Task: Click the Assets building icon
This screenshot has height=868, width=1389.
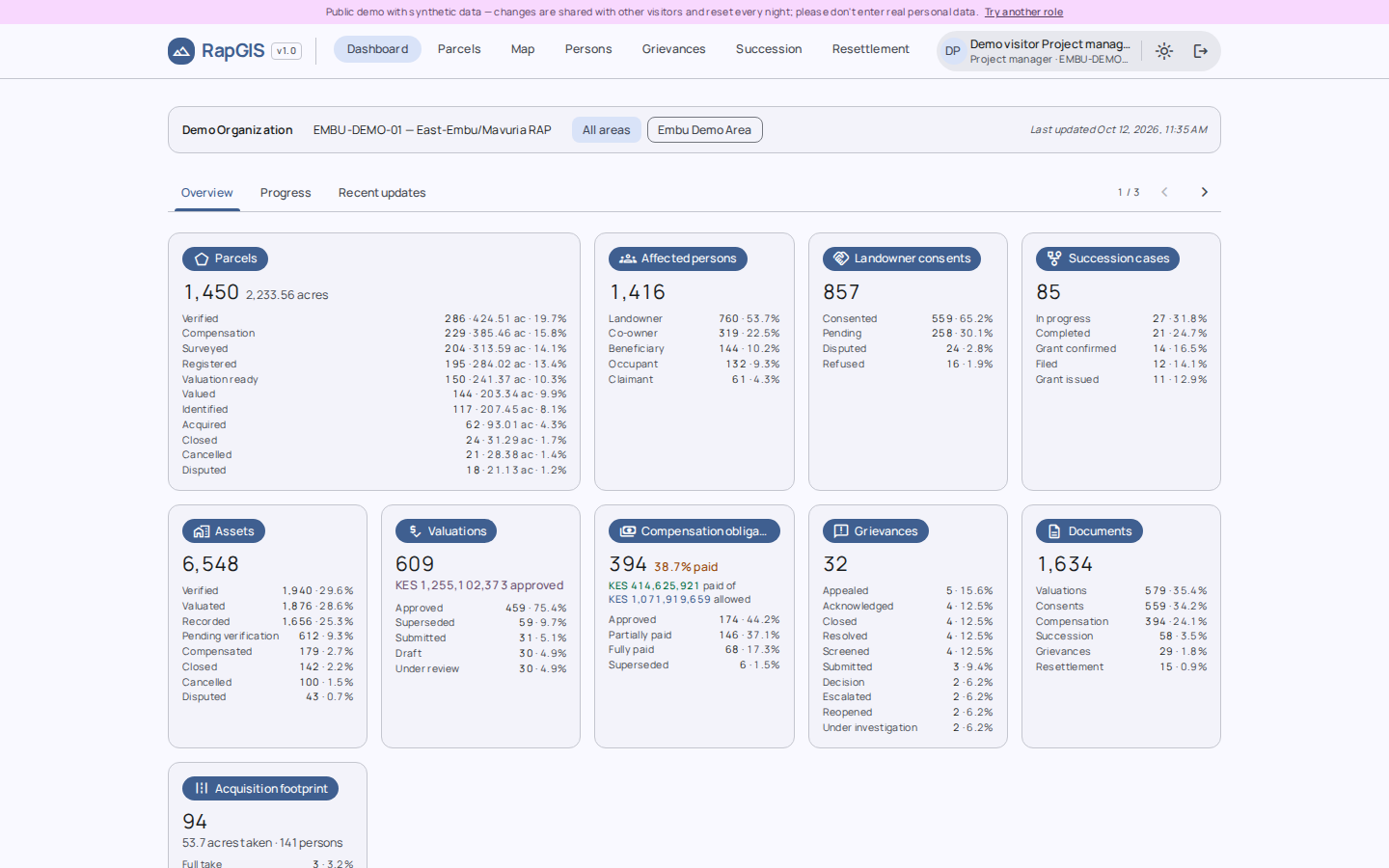Action: click(202, 531)
